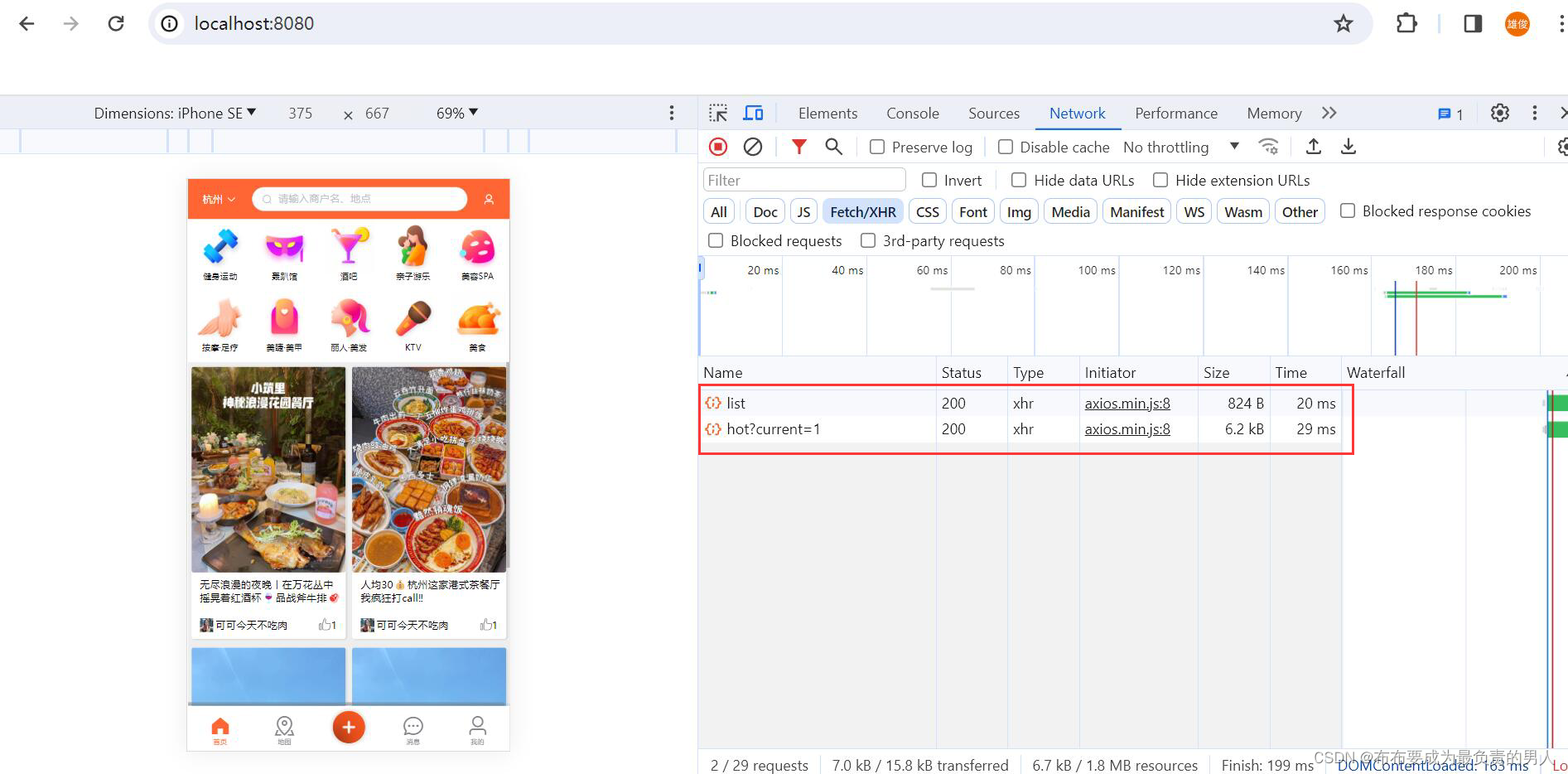Tap the profile tab icon in app
The height and width of the screenshot is (774, 1568).
coord(478,730)
